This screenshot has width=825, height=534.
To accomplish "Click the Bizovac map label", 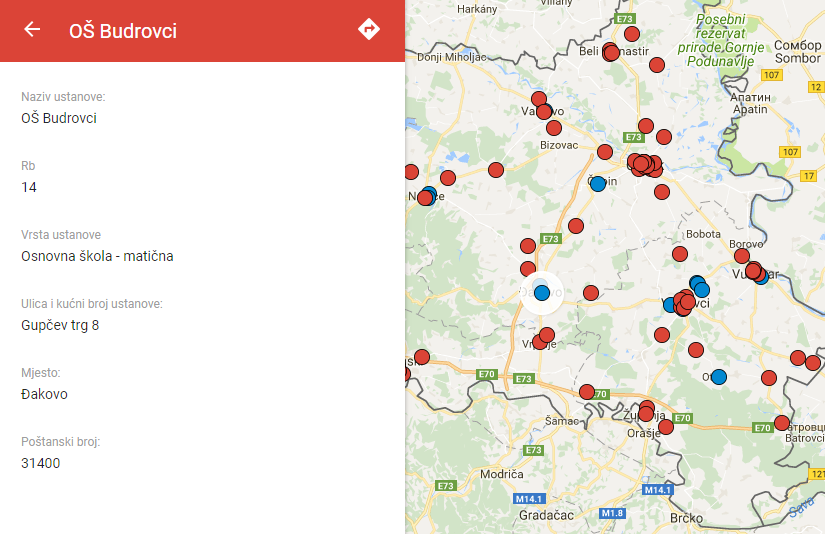I will point(559,145).
